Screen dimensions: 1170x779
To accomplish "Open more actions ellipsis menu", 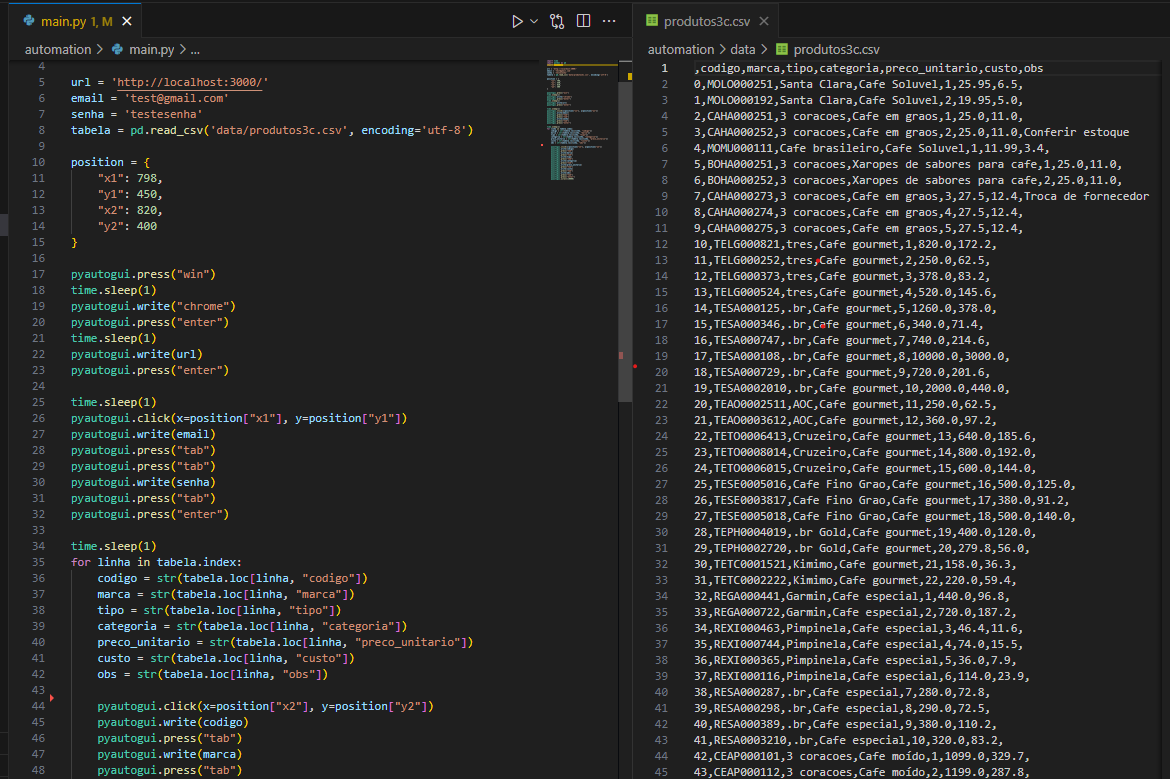I will tap(609, 21).
